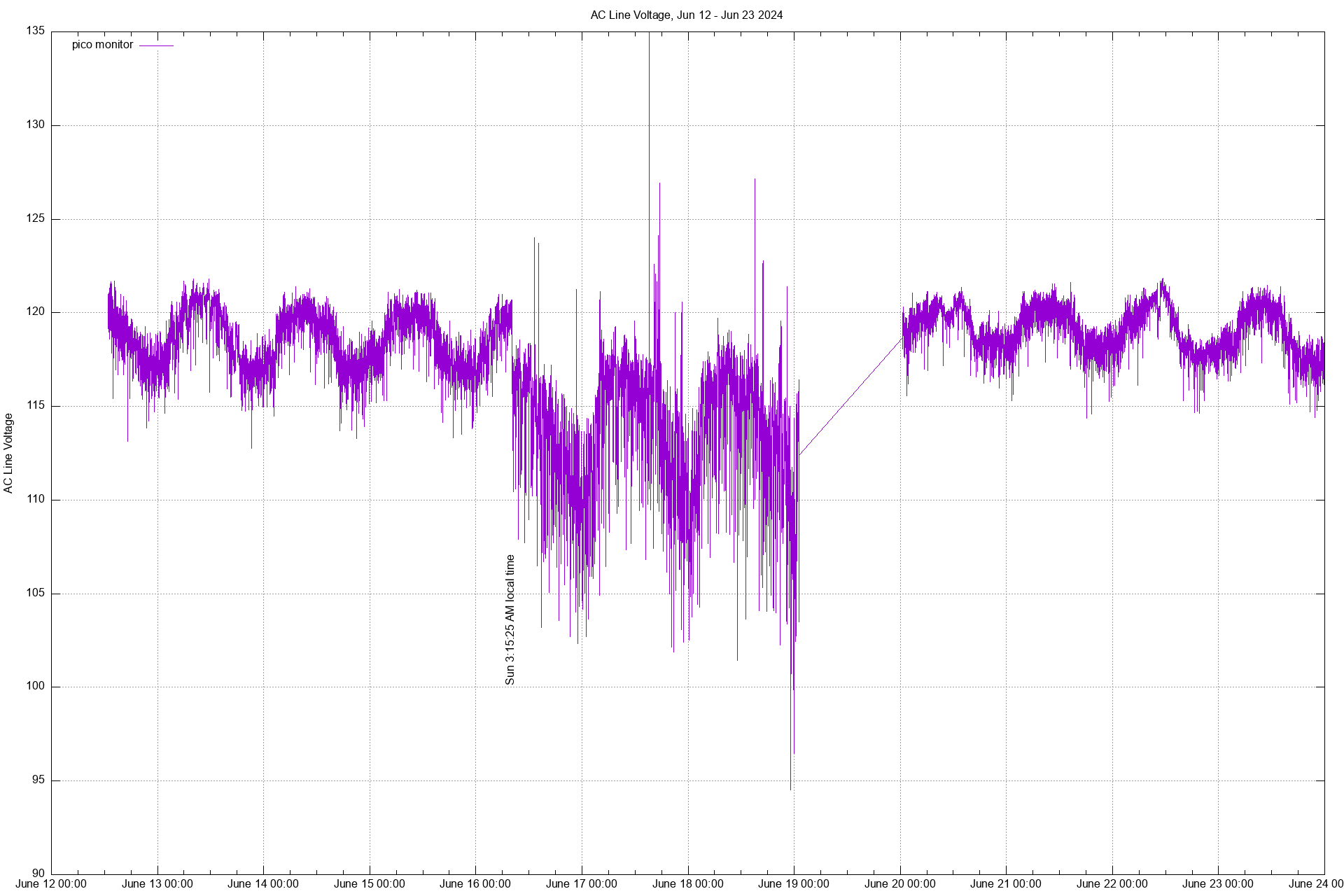Screen dimensions: 1344x896
Task: Click y-axis tick label 125
Action: 36,218
